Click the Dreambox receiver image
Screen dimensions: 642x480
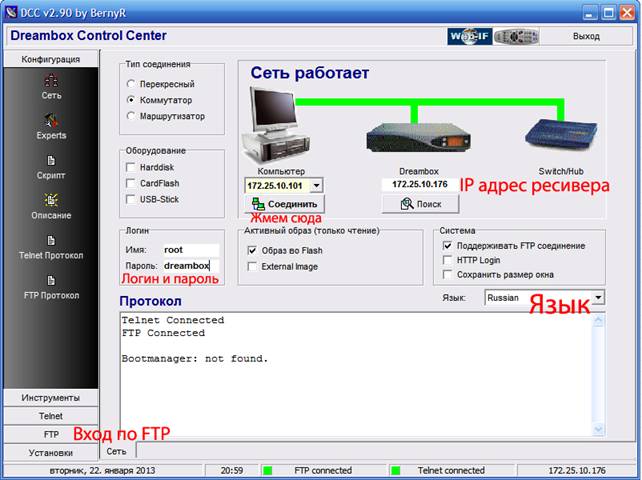(418, 138)
